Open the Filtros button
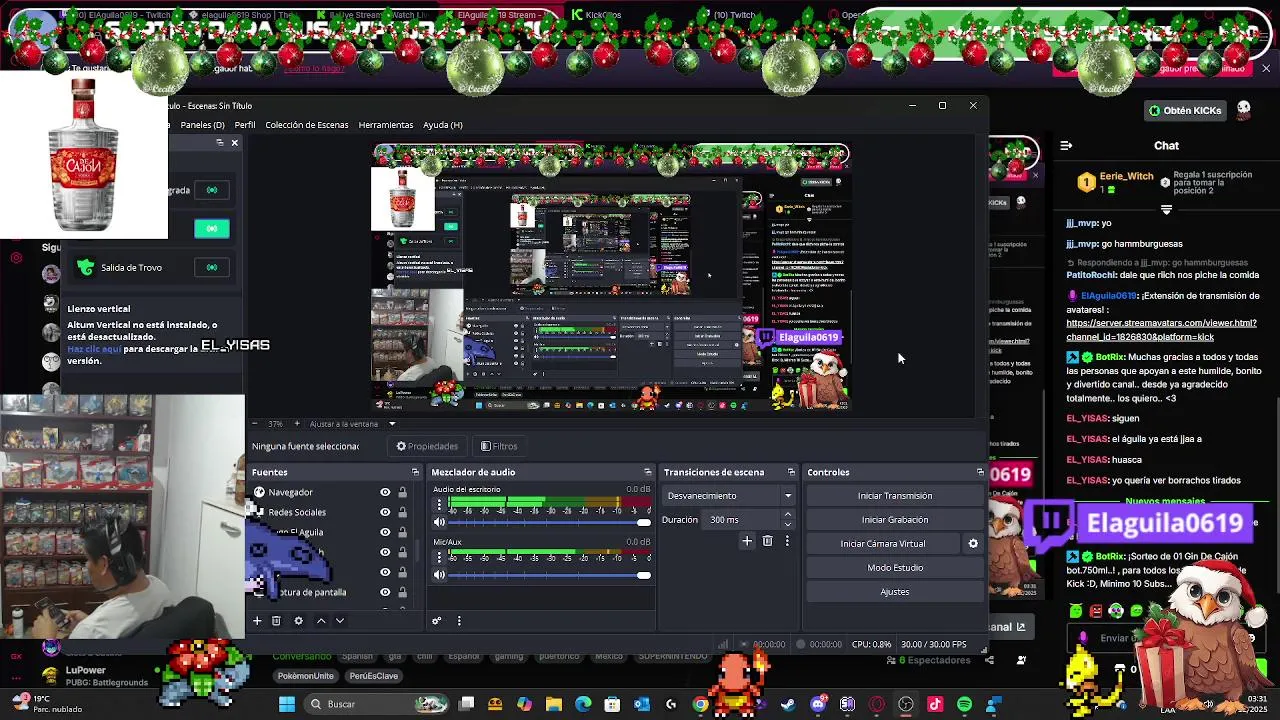The image size is (1280, 720). click(x=499, y=446)
